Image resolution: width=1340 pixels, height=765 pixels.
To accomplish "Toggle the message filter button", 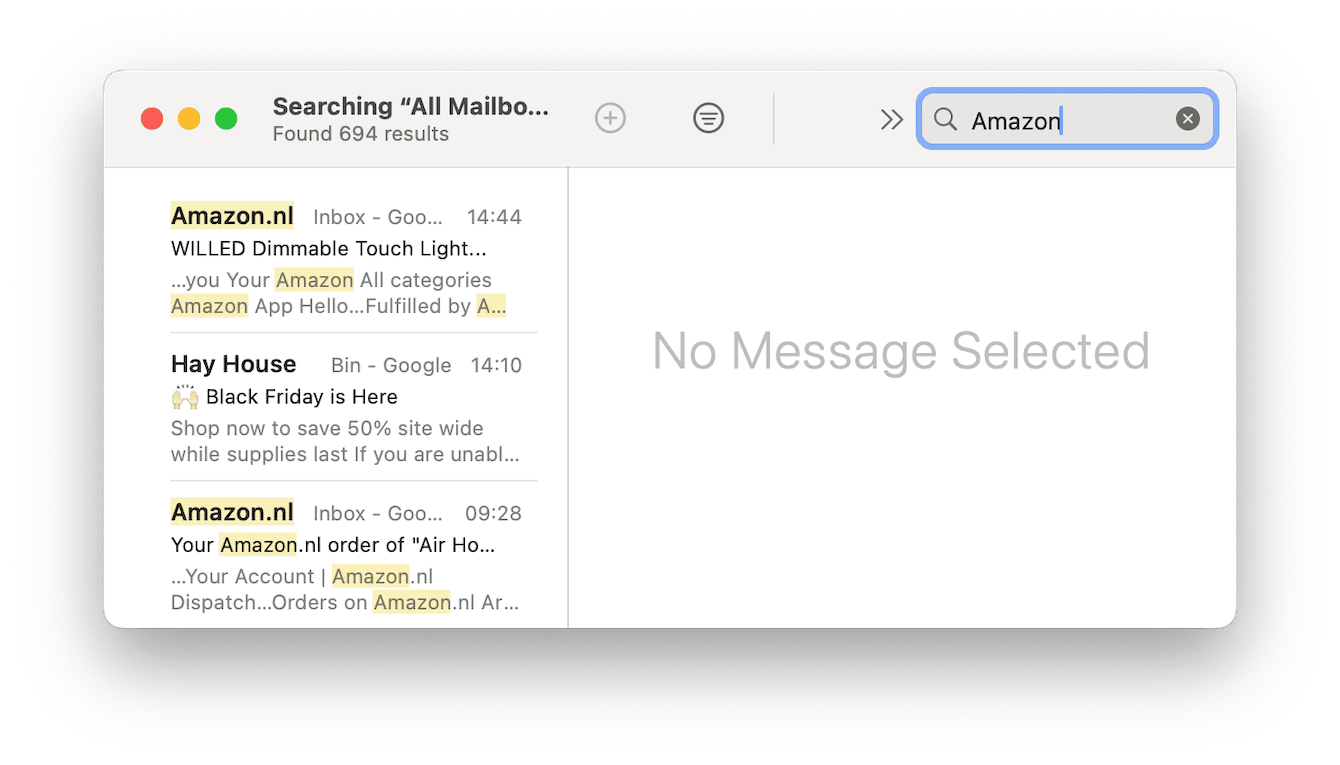I will pos(708,119).
